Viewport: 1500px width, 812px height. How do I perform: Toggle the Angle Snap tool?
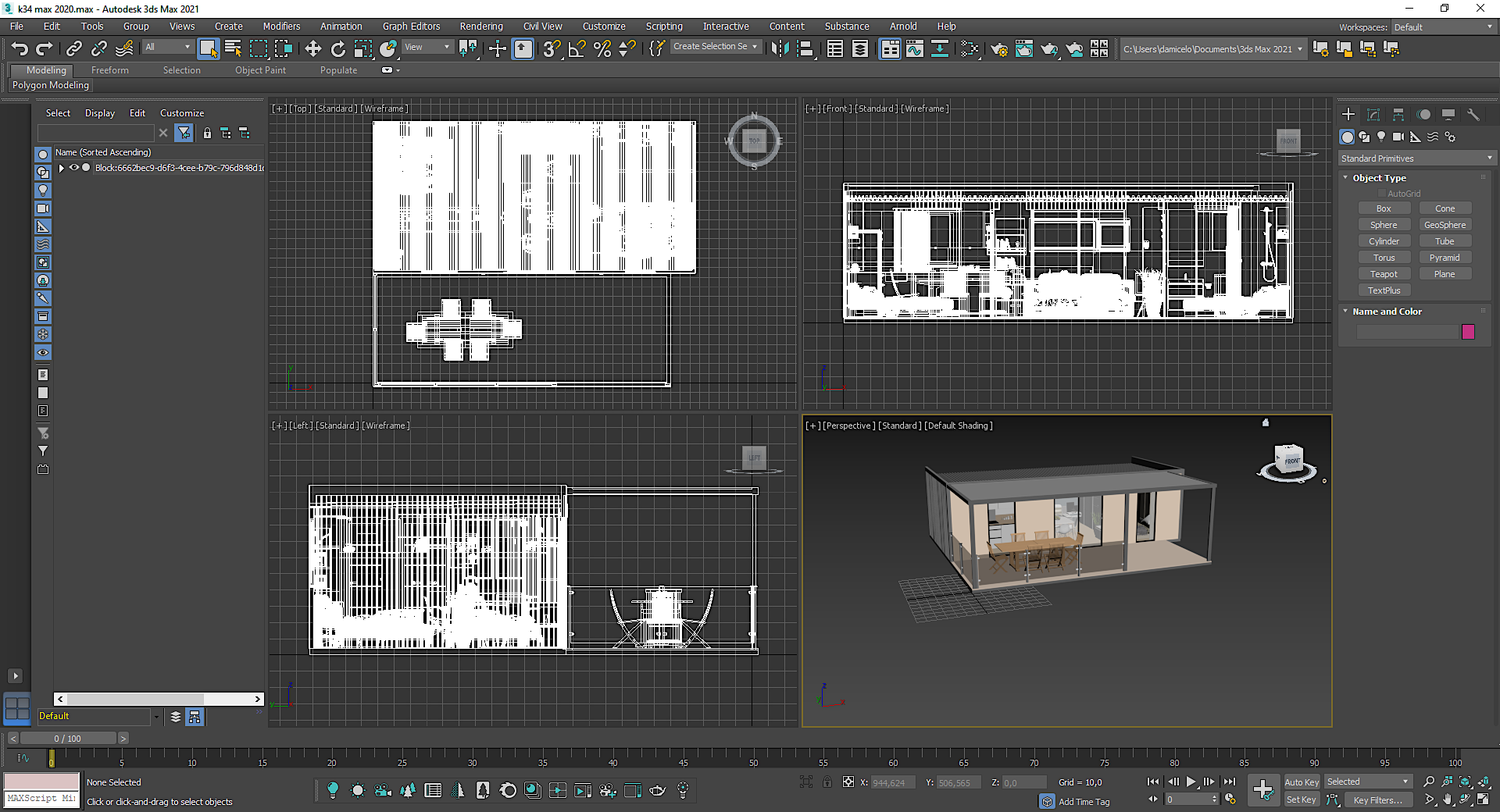coord(577,49)
